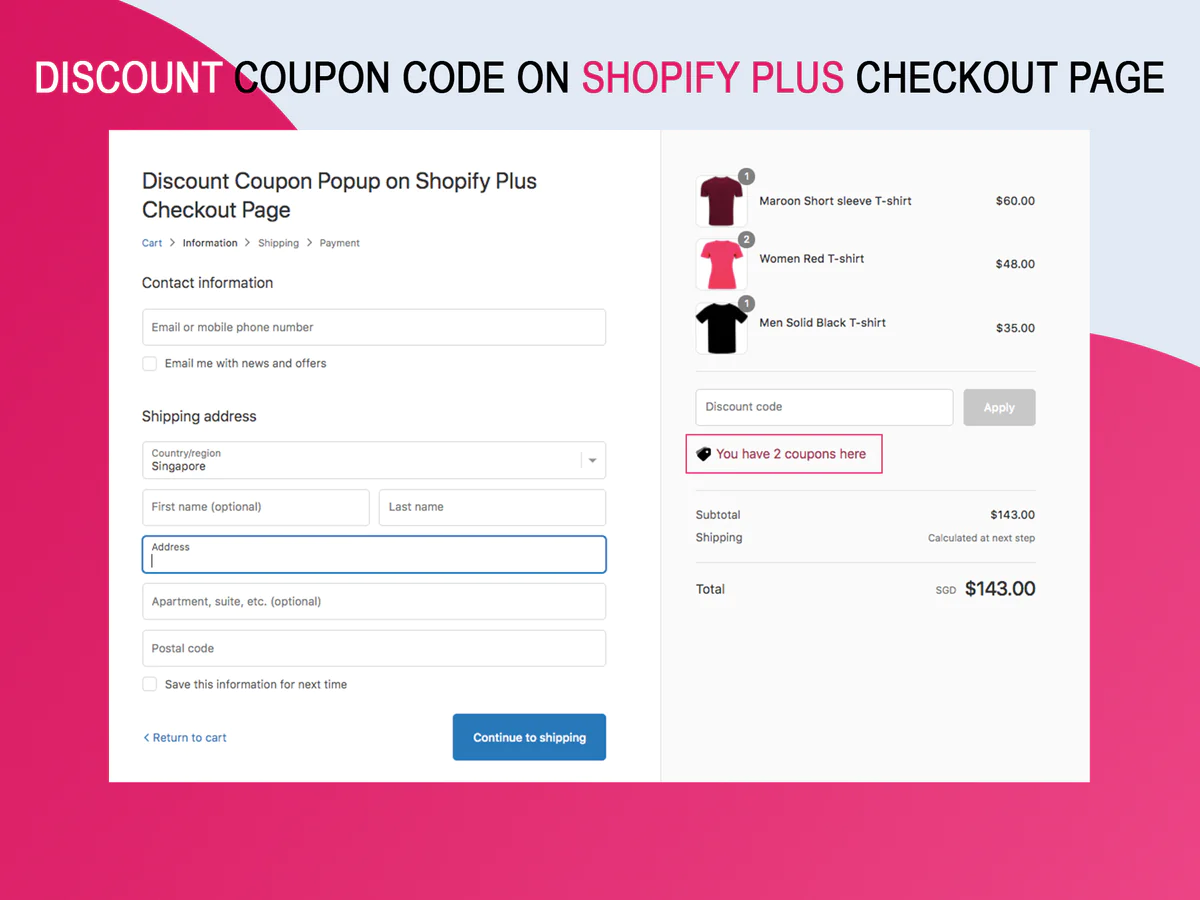
Task: Enable Email me with news and offers
Action: [150, 364]
